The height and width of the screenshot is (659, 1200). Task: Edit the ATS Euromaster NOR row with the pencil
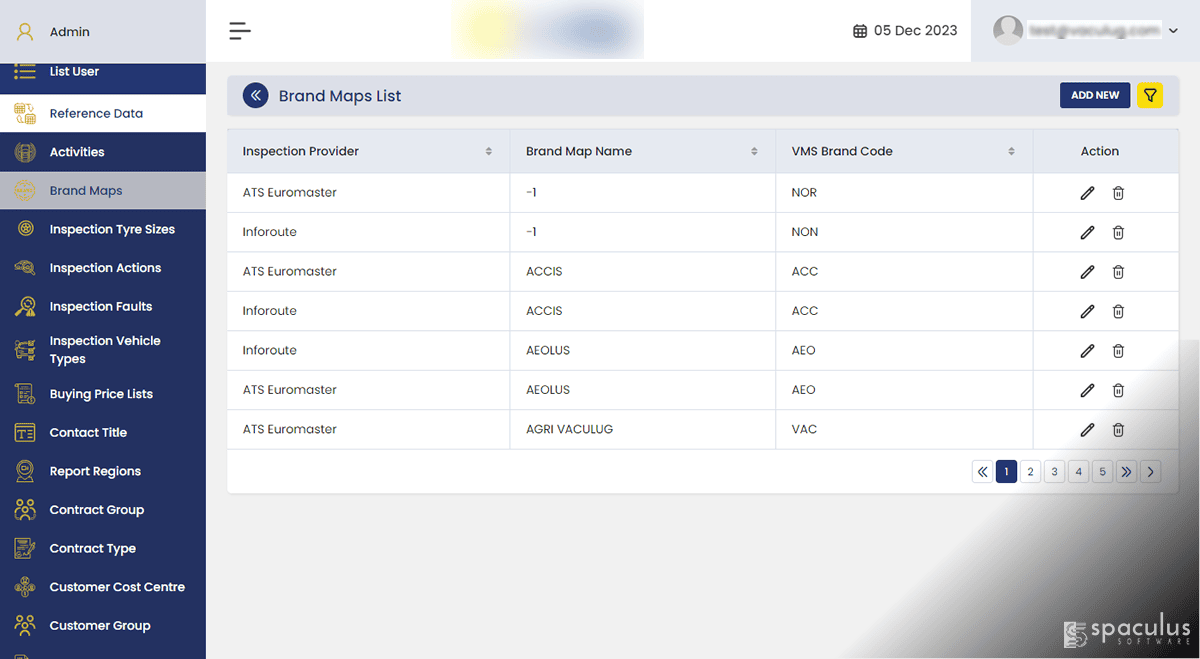1087,193
